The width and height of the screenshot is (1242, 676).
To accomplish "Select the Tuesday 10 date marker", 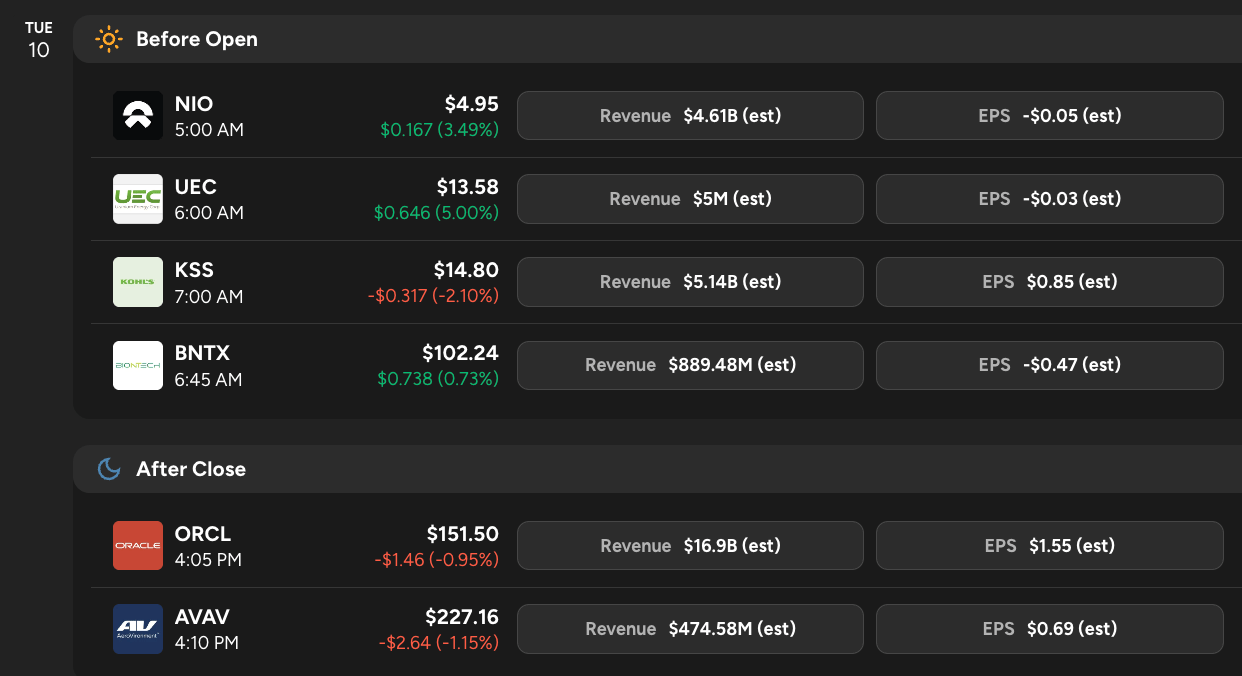I will [x=38, y=40].
